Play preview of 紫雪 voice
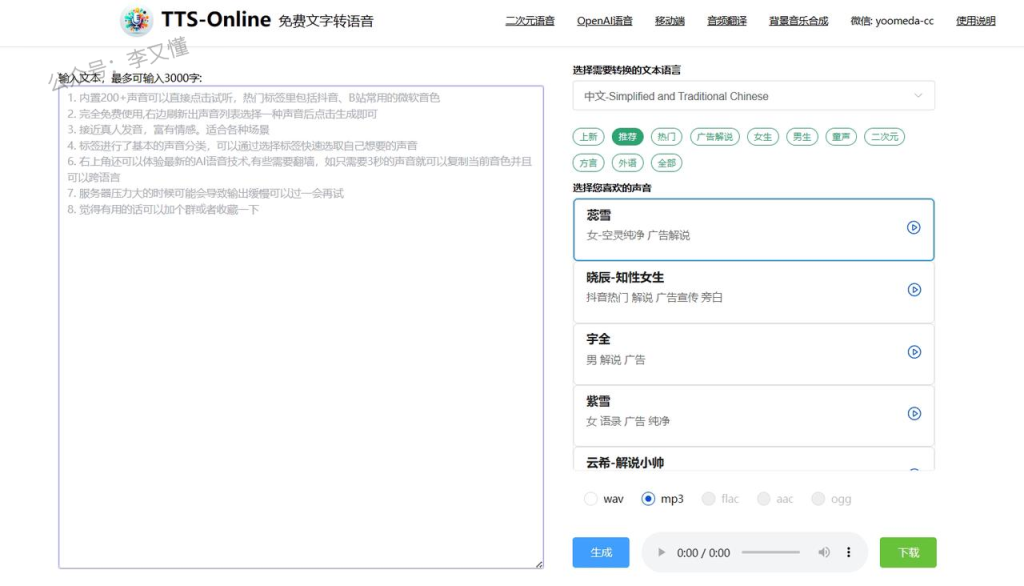 coord(913,414)
